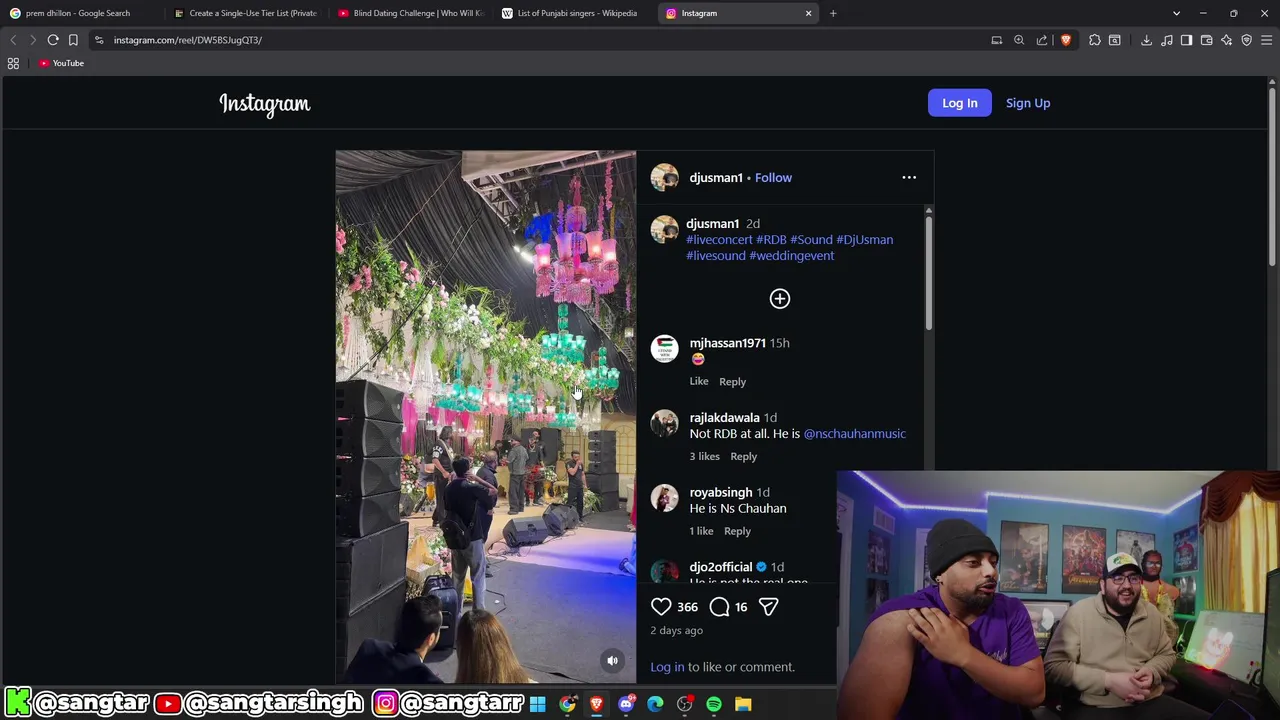Open comments via the speech bubble icon

(x=719, y=607)
